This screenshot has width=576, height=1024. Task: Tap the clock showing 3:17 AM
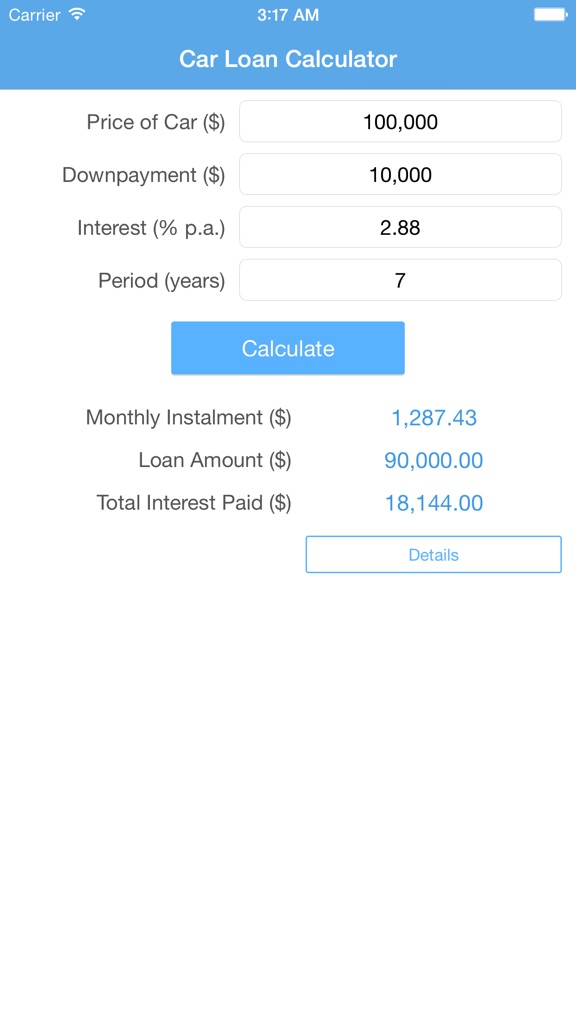288,15
